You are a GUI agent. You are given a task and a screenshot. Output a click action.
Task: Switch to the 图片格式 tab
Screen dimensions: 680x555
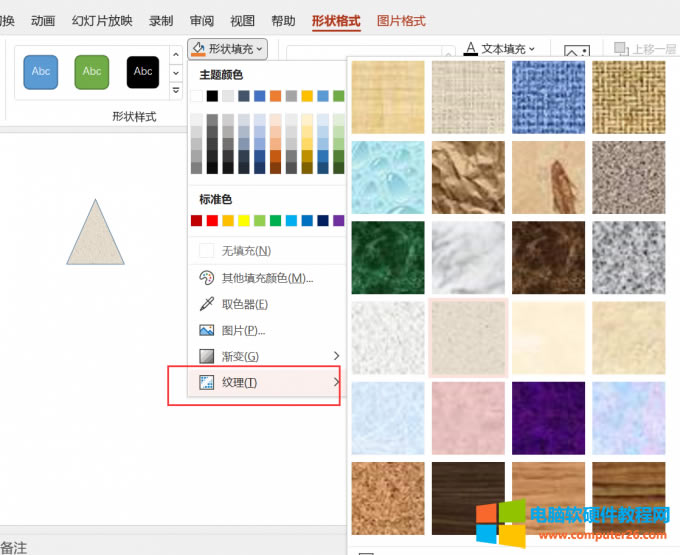tap(401, 21)
